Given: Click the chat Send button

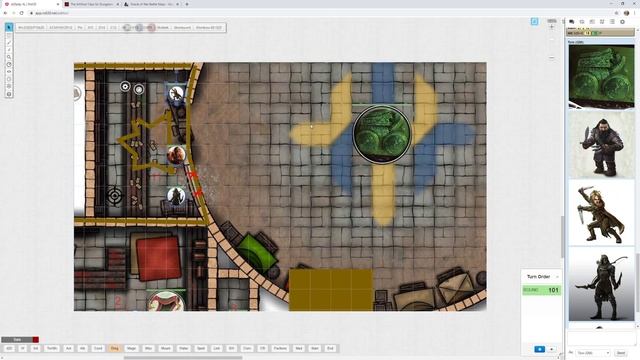Looking at the screenshot, I should coord(620,353).
